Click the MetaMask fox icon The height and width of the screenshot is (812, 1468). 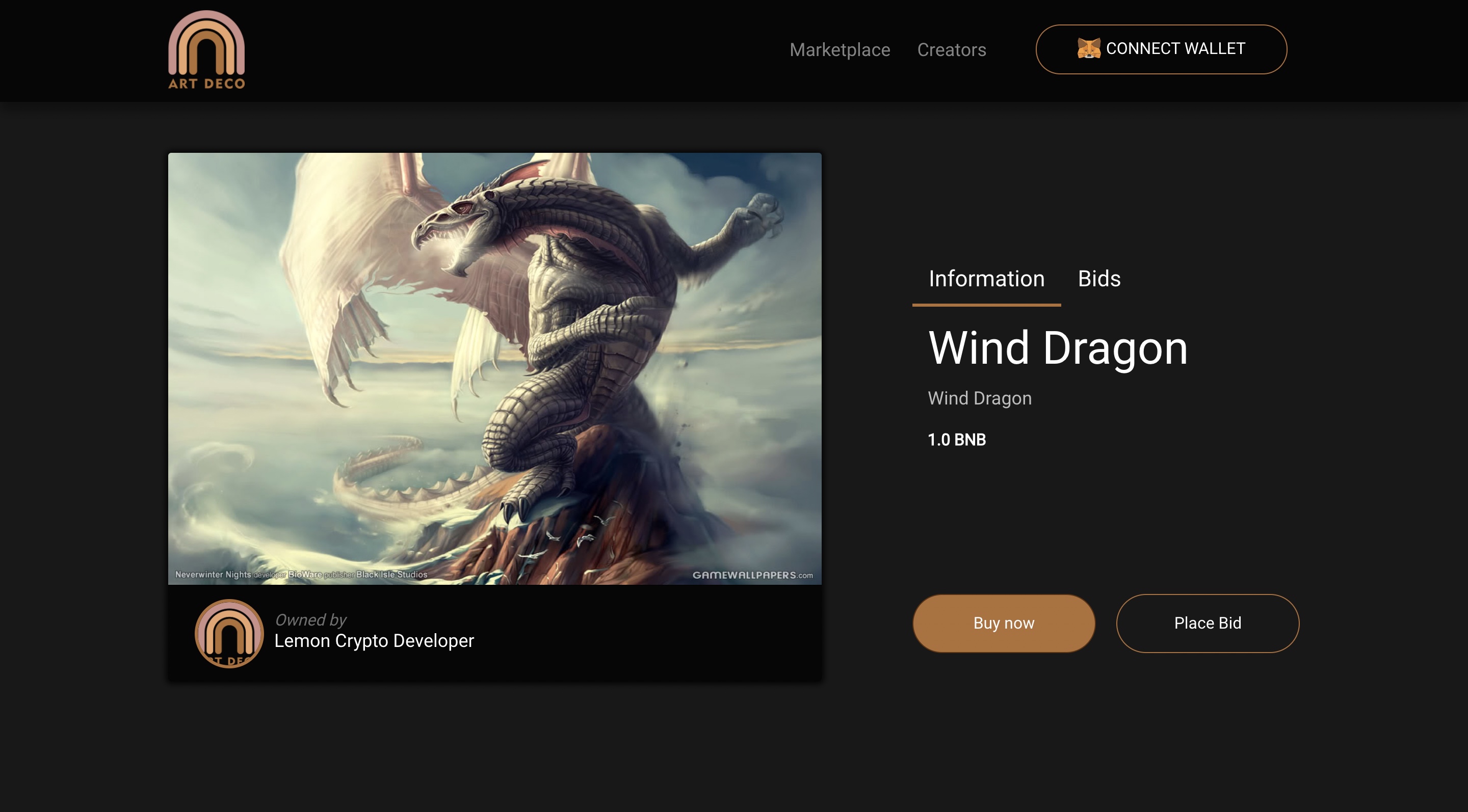pyautogui.click(x=1088, y=49)
